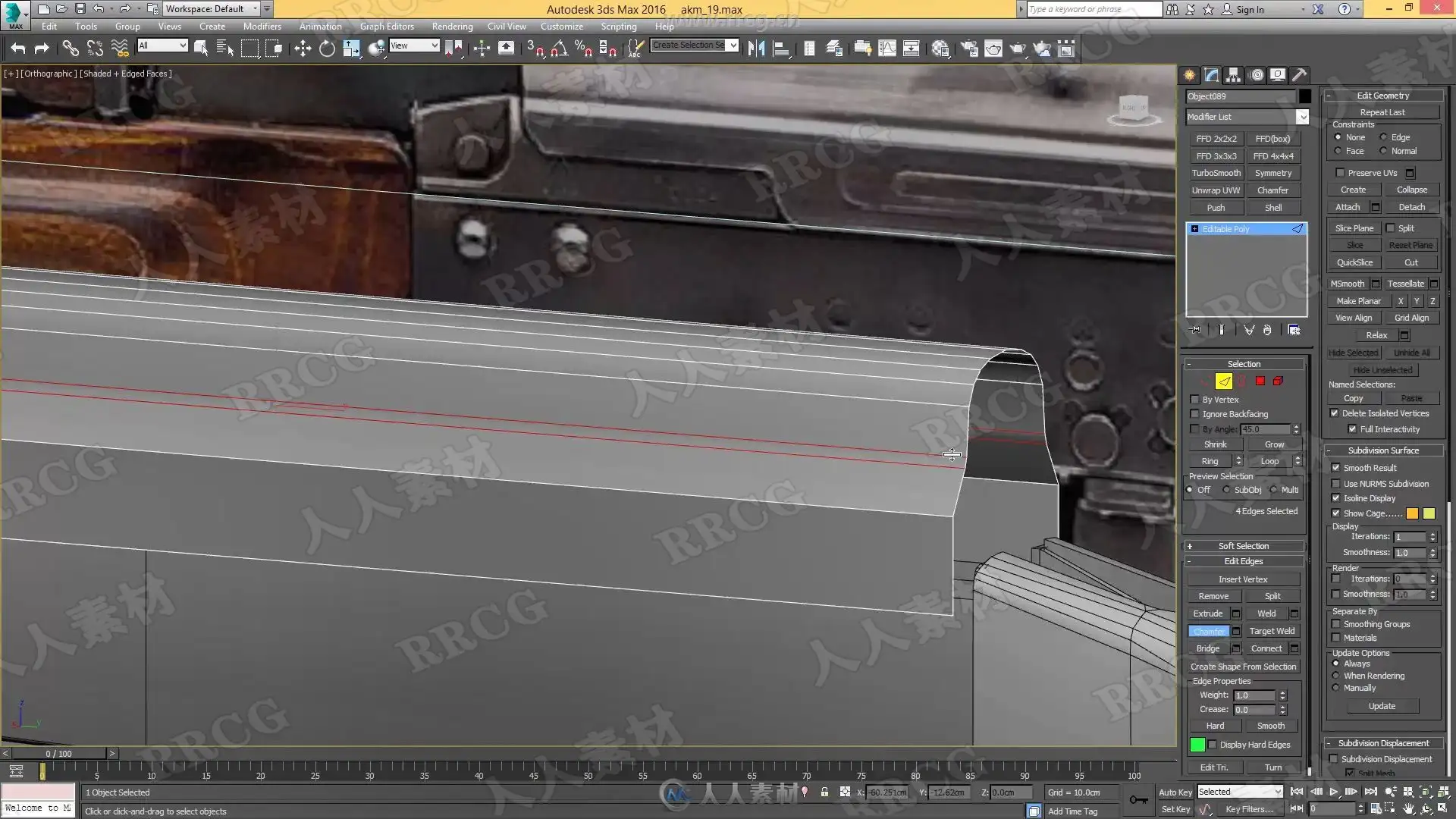Select the Move transform tool
This screenshot has width=1456, height=819.
pyautogui.click(x=303, y=49)
